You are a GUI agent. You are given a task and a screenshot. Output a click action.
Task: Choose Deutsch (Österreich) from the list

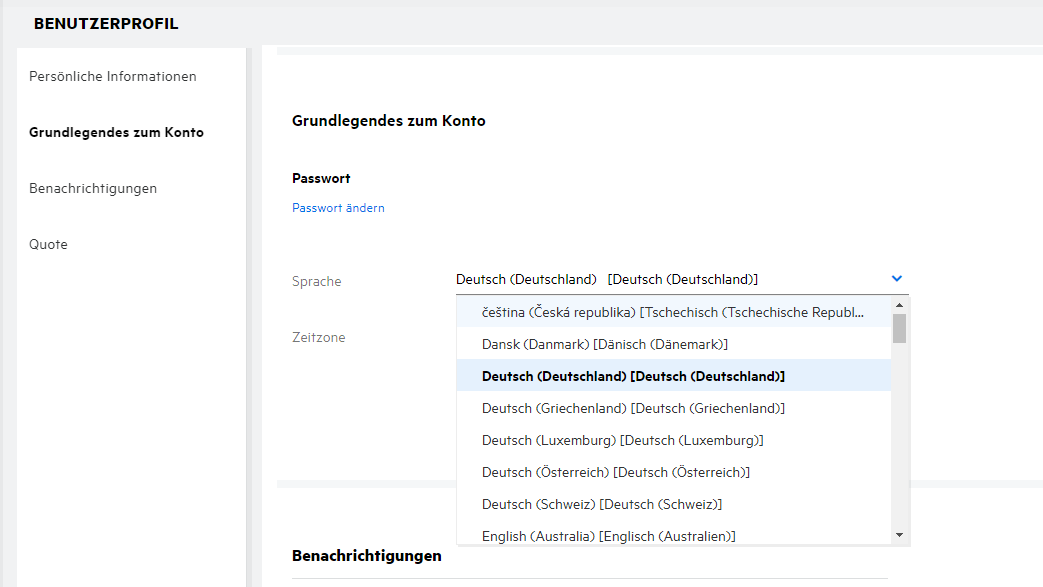pos(615,472)
